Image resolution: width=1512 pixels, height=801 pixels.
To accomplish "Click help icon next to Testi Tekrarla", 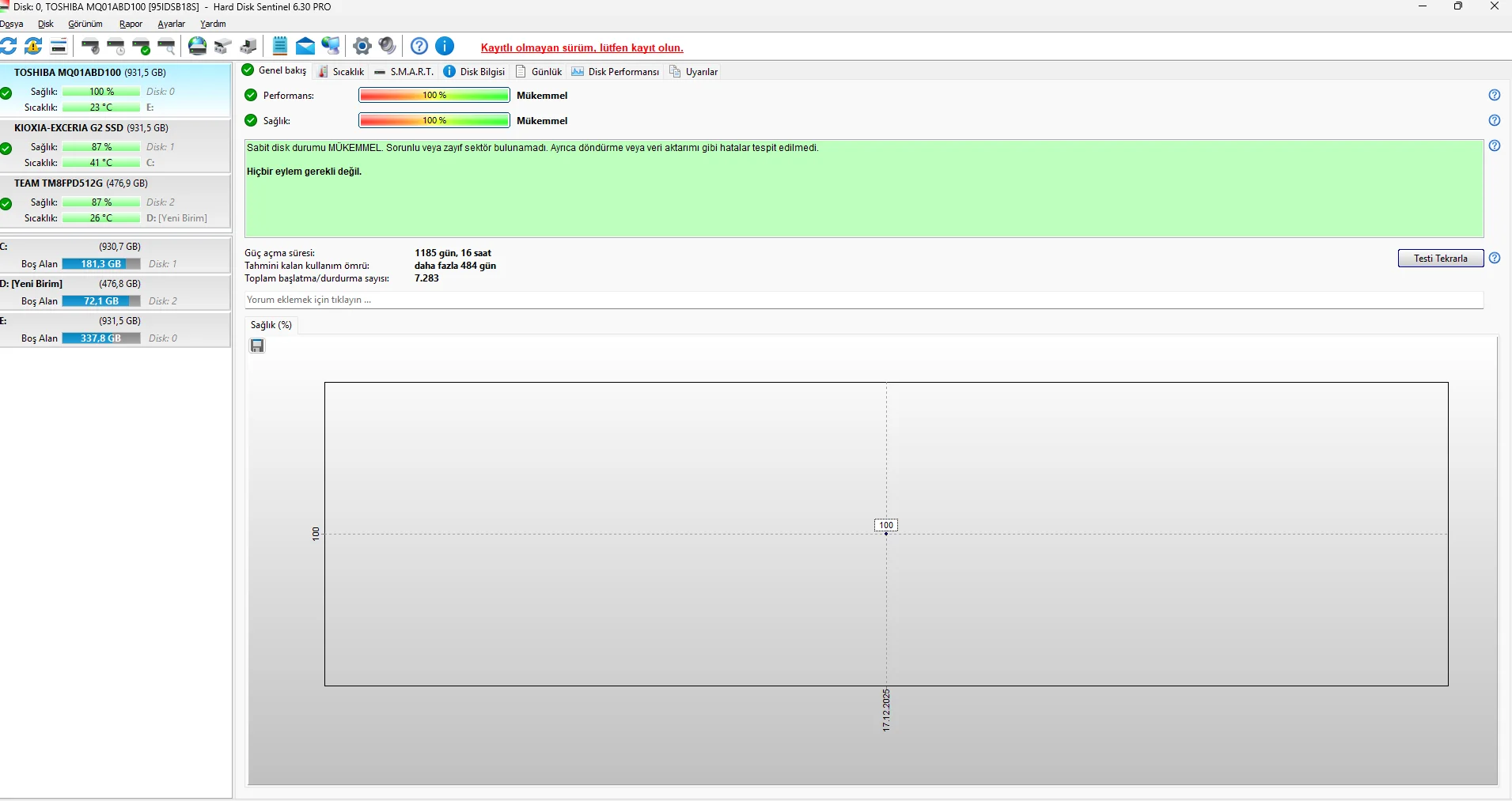I will [x=1495, y=258].
